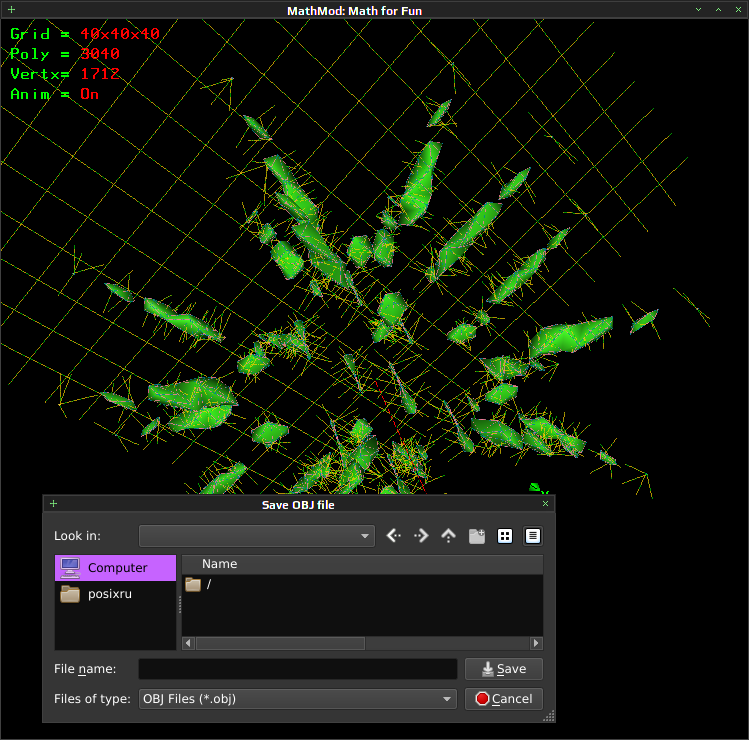This screenshot has height=740, width=749.
Task: Switch to icon grid view mode
Action: click(504, 536)
